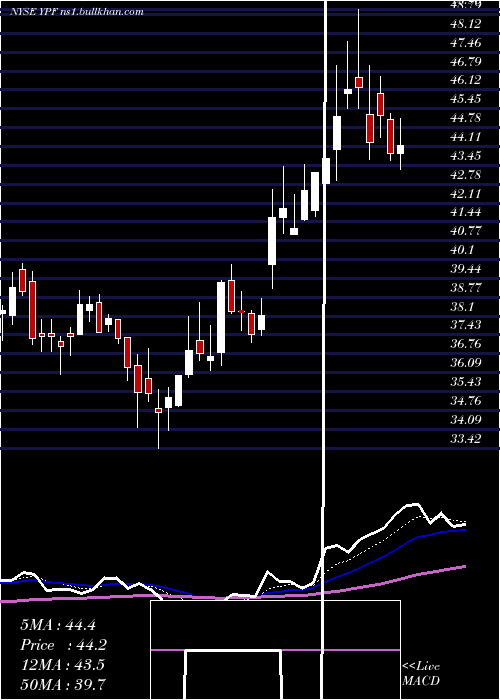Click the 12MA : 43.5 readout
The height and width of the screenshot is (700, 500).
(x=62, y=665)
